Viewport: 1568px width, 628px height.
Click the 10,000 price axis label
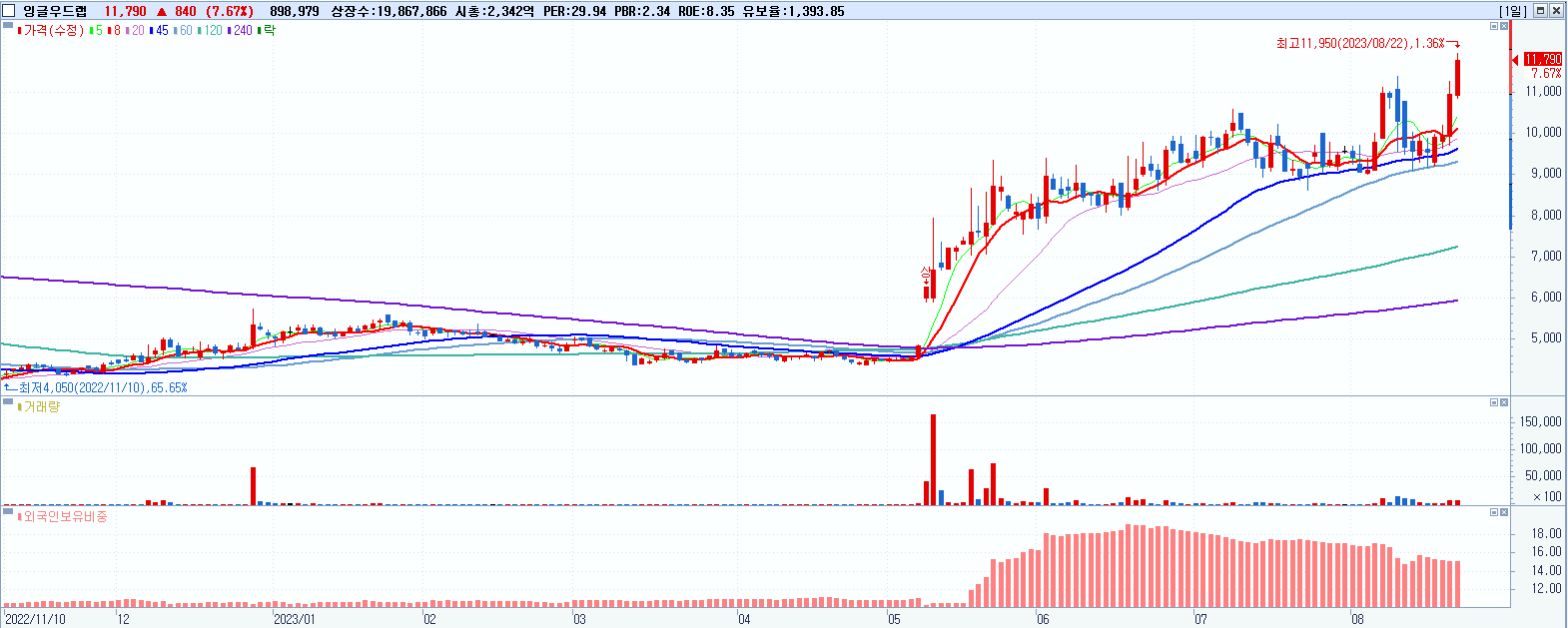tap(1544, 132)
